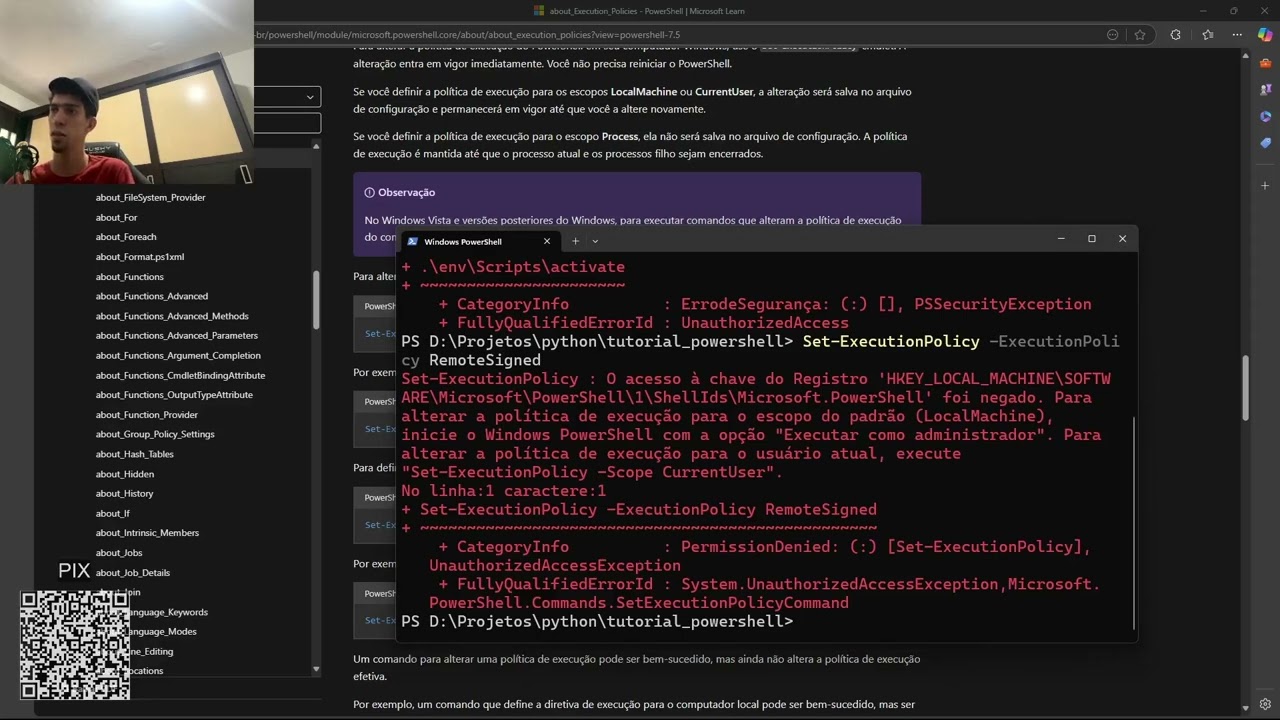The height and width of the screenshot is (720, 1280).
Task: Open about_Jobs article
Action: [119, 553]
